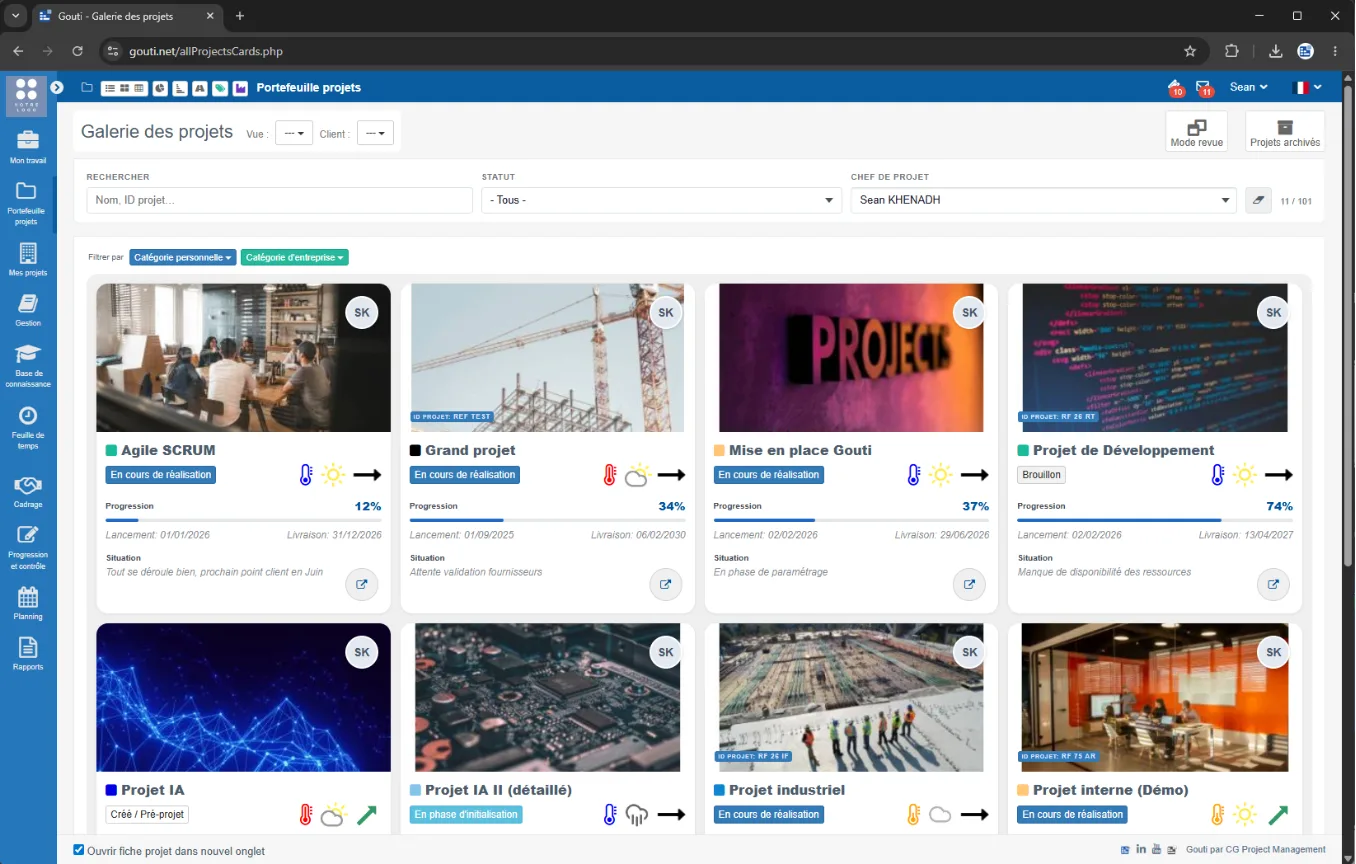Image resolution: width=1356 pixels, height=864 pixels.
Task: Click the green tag icon in toolbar
Action: coord(220,88)
